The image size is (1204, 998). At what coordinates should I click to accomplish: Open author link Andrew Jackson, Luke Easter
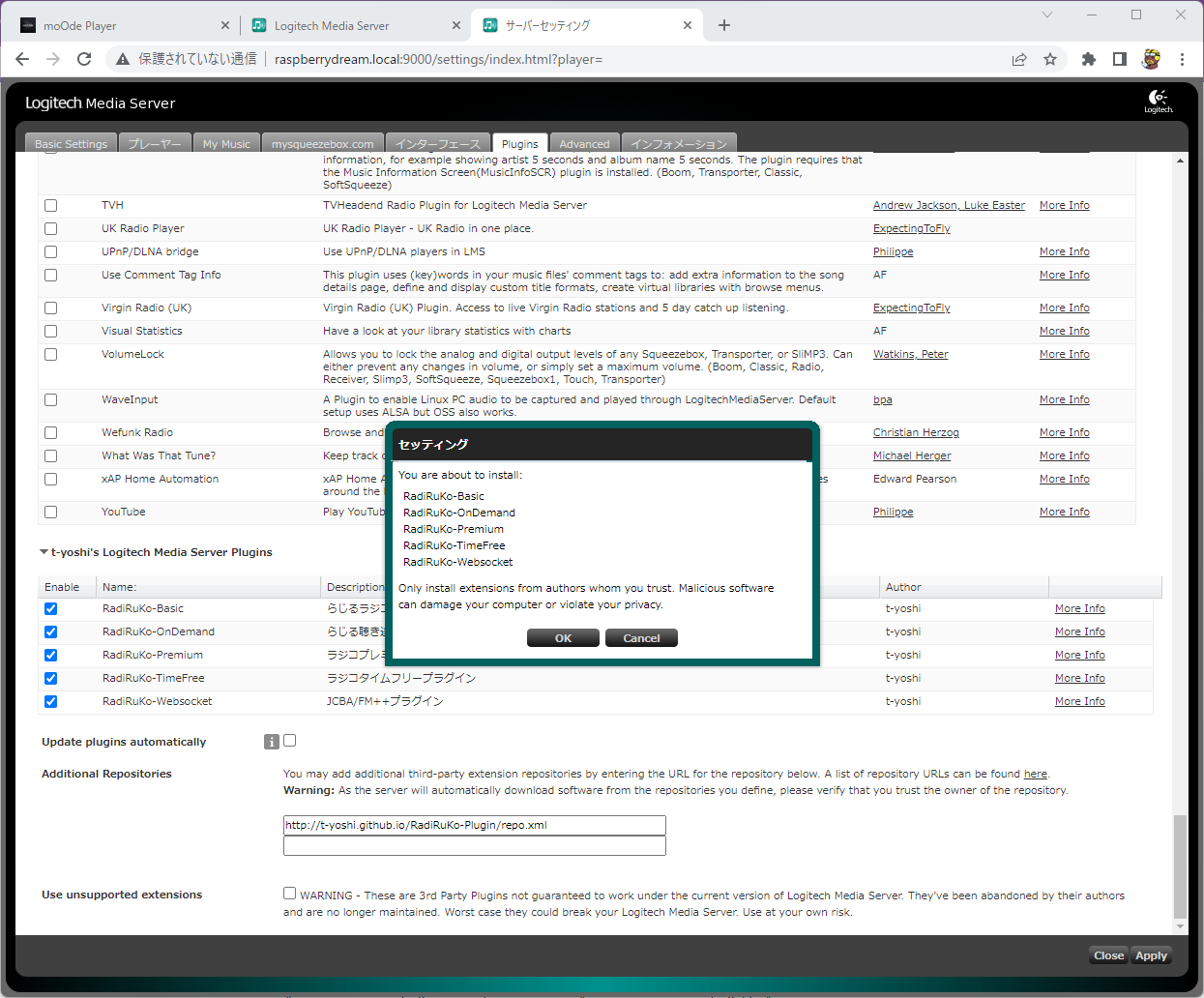coord(949,205)
